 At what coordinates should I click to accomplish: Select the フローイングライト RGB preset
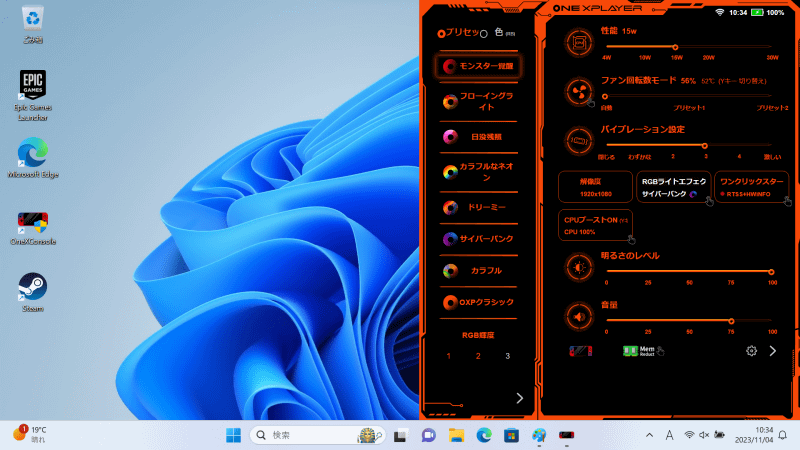tap(478, 102)
